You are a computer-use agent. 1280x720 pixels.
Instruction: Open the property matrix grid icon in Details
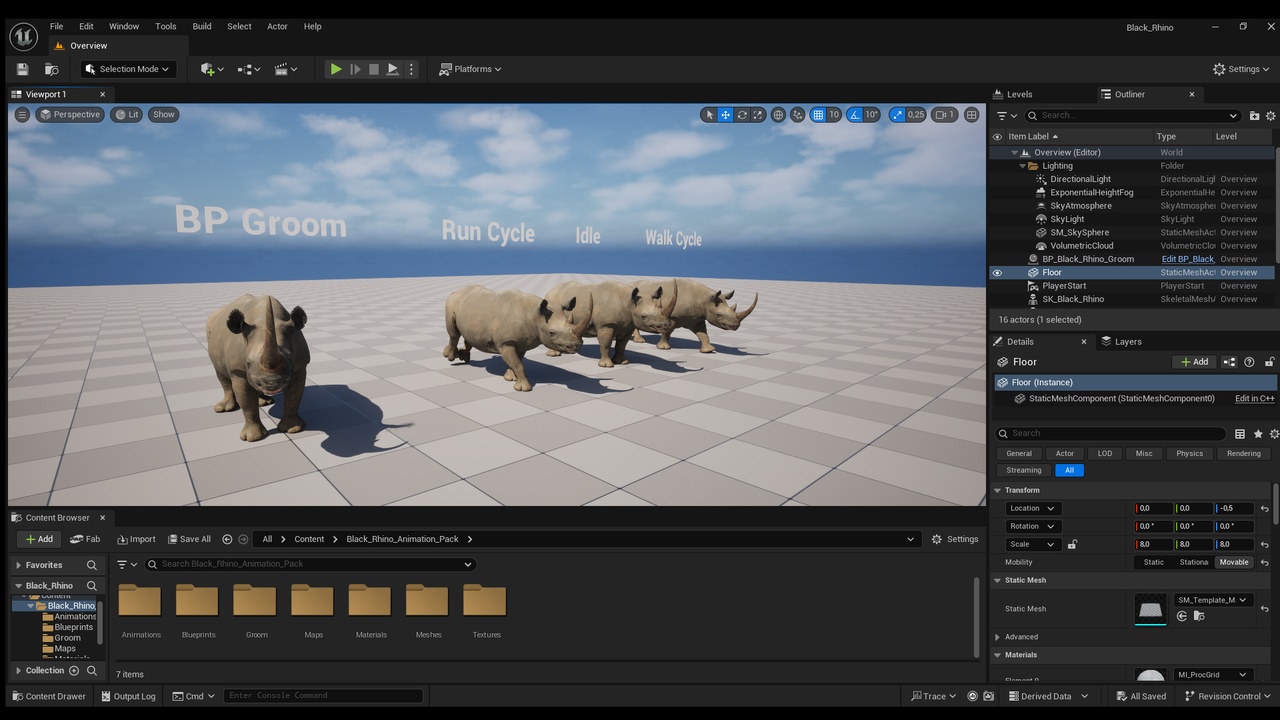[x=1240, y=434]
